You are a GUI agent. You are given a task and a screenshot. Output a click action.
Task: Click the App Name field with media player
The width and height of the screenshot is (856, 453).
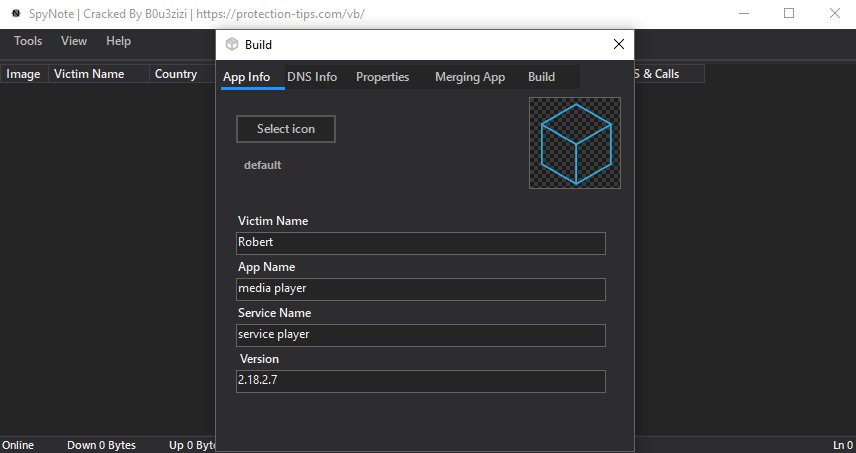coord(421,289)
